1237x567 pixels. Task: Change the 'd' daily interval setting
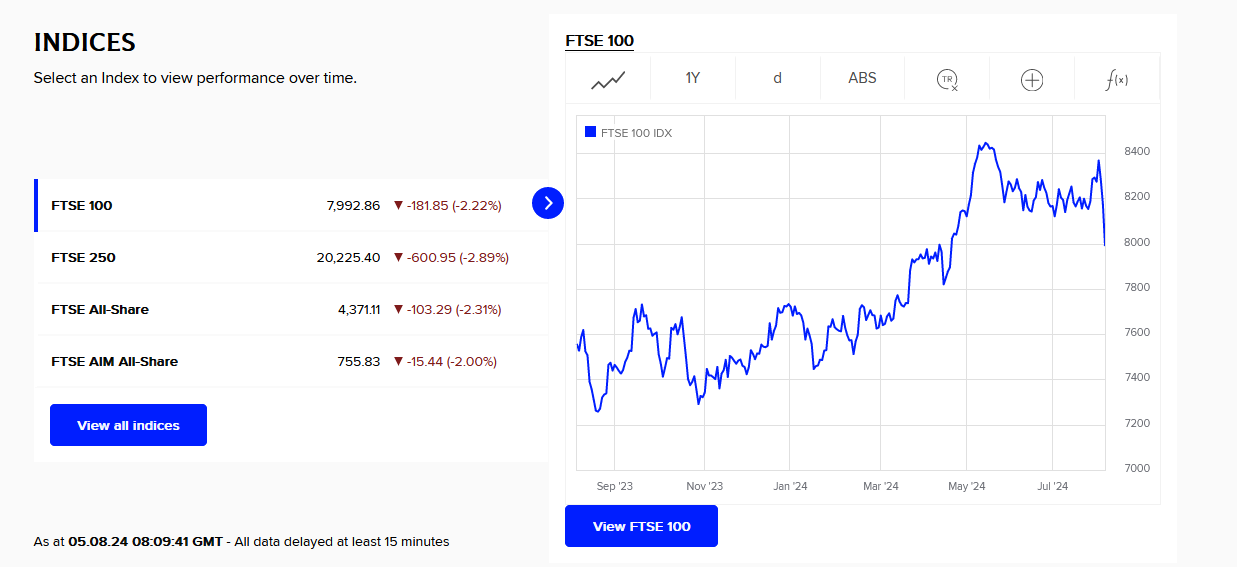point(777,78)
